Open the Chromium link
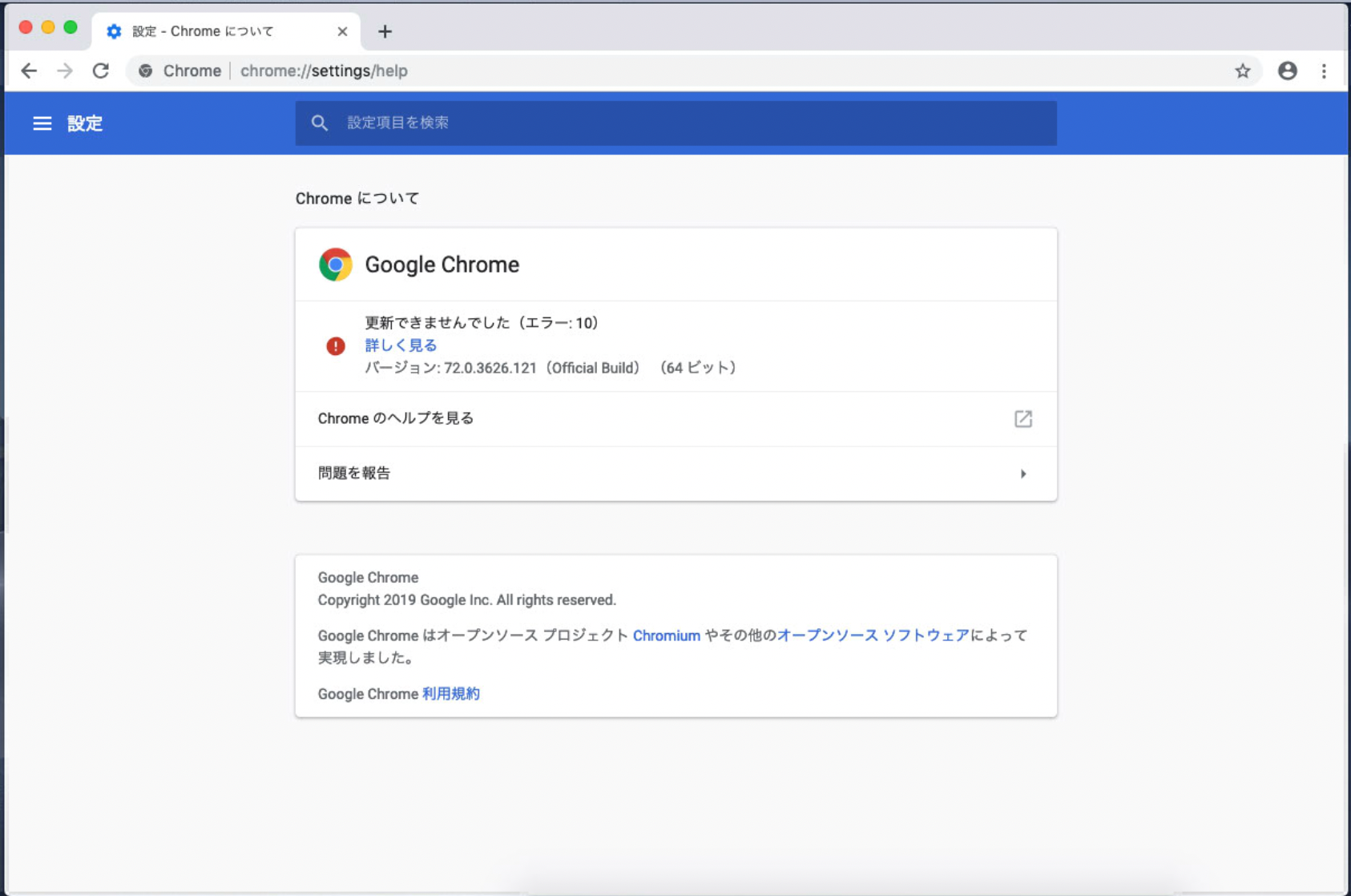This screenshot has width=1351, height=896. click(x=667, y=636)
